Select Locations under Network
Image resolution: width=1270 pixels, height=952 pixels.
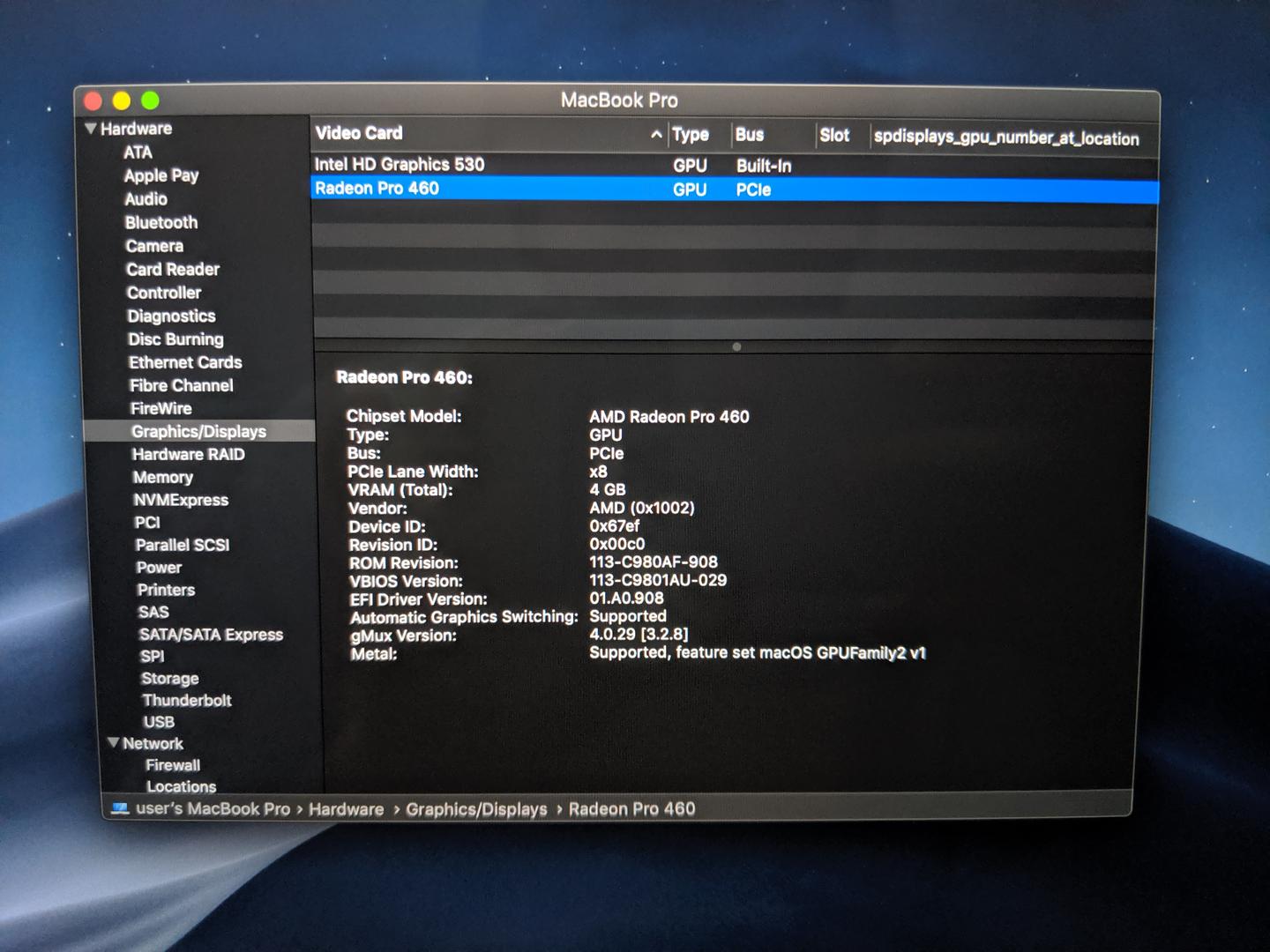pos(181,786)
